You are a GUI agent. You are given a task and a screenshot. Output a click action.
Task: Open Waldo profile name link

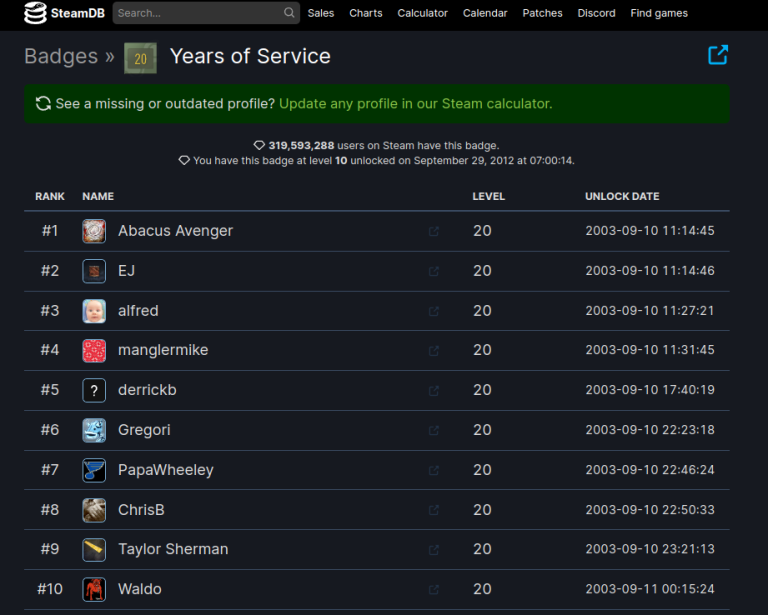point(140,589)
